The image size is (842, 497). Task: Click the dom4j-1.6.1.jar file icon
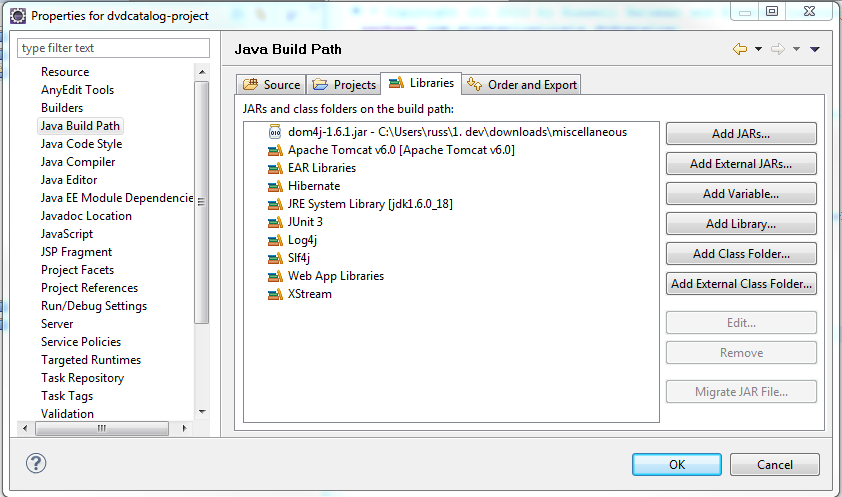pyautogui.click(x=275, y=132)
